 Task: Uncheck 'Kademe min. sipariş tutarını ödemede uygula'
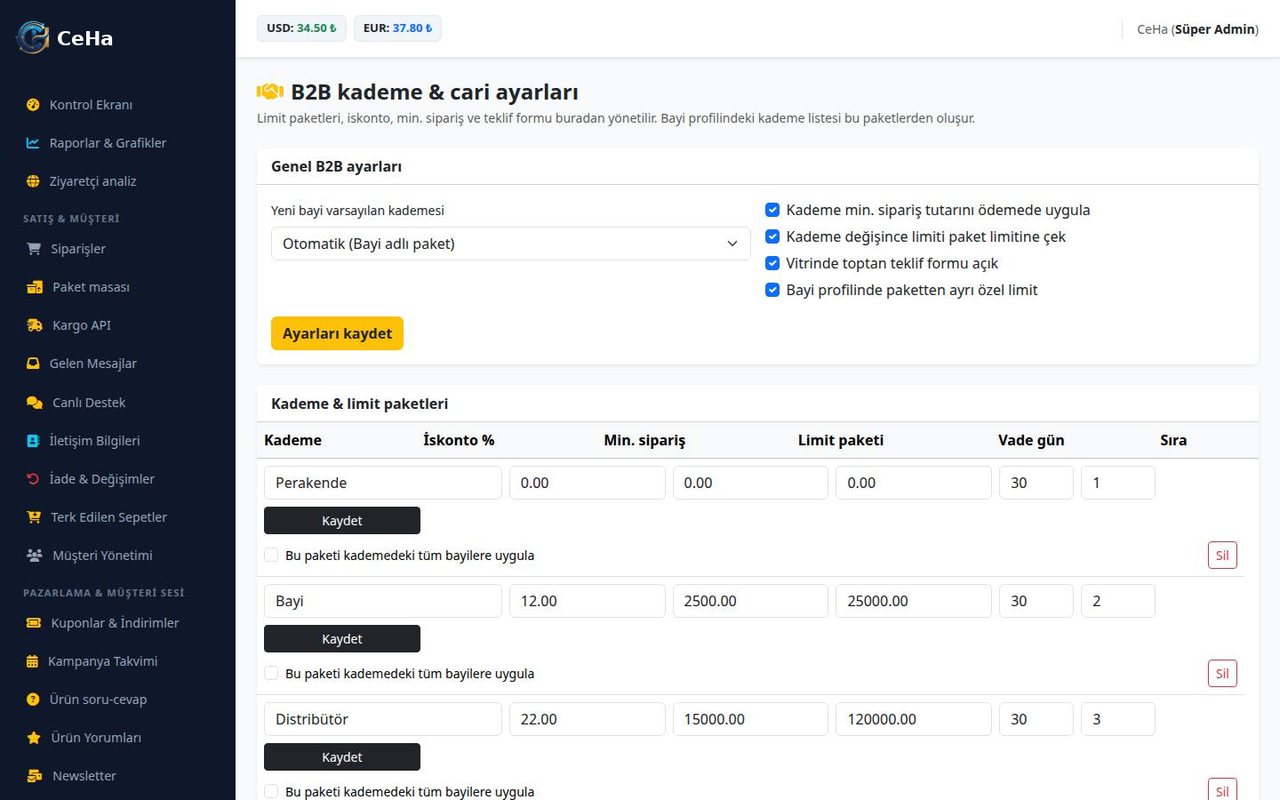(x=772, y=210)
